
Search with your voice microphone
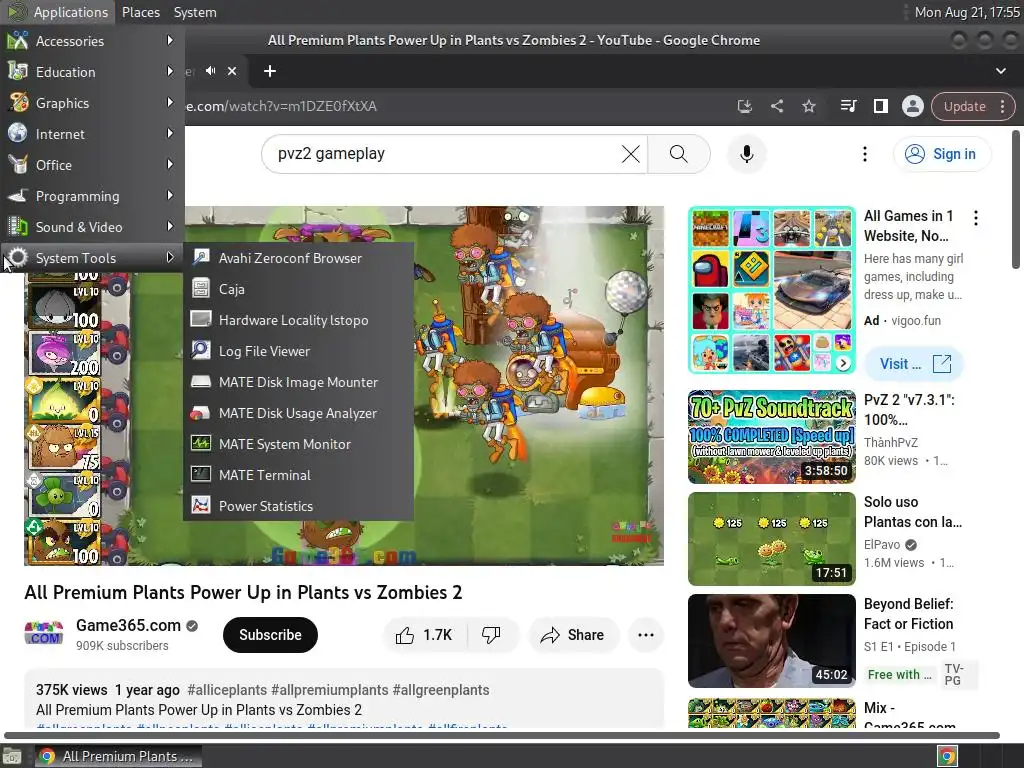746,154
